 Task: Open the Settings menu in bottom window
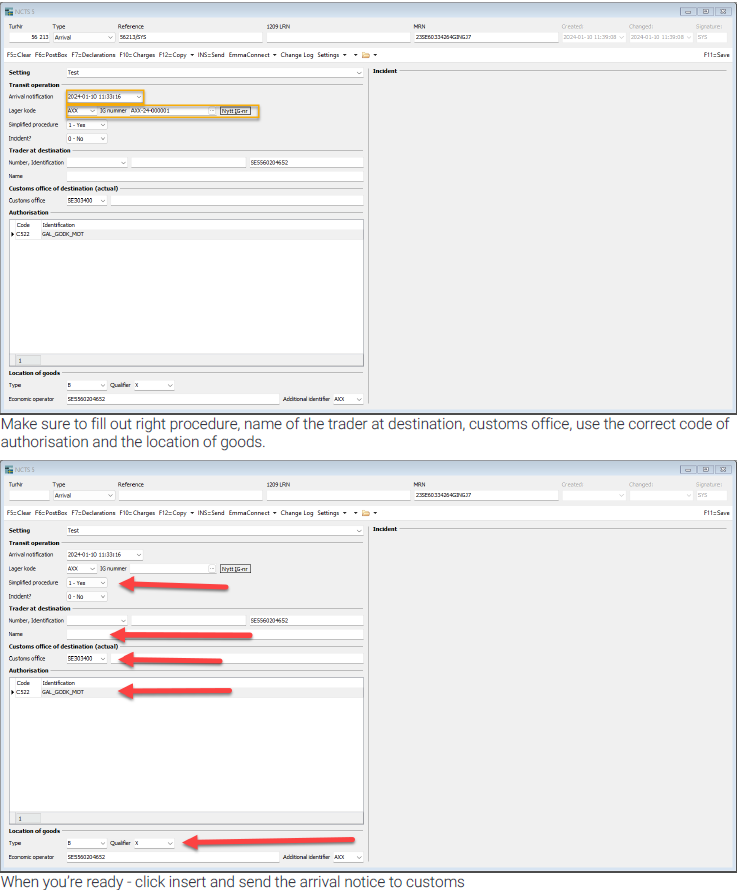(332, 513)
